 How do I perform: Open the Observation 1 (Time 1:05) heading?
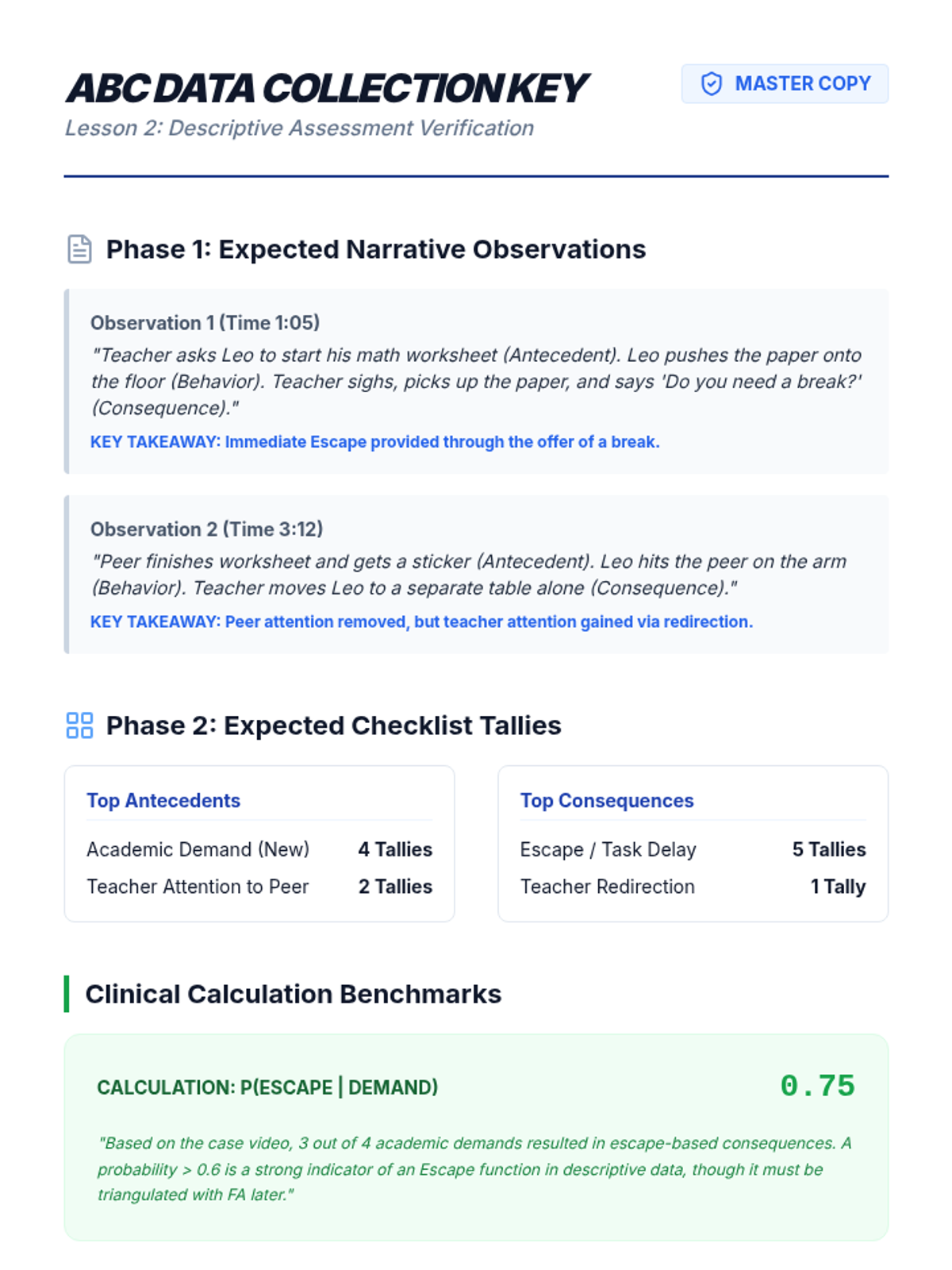tap(205, 323)
